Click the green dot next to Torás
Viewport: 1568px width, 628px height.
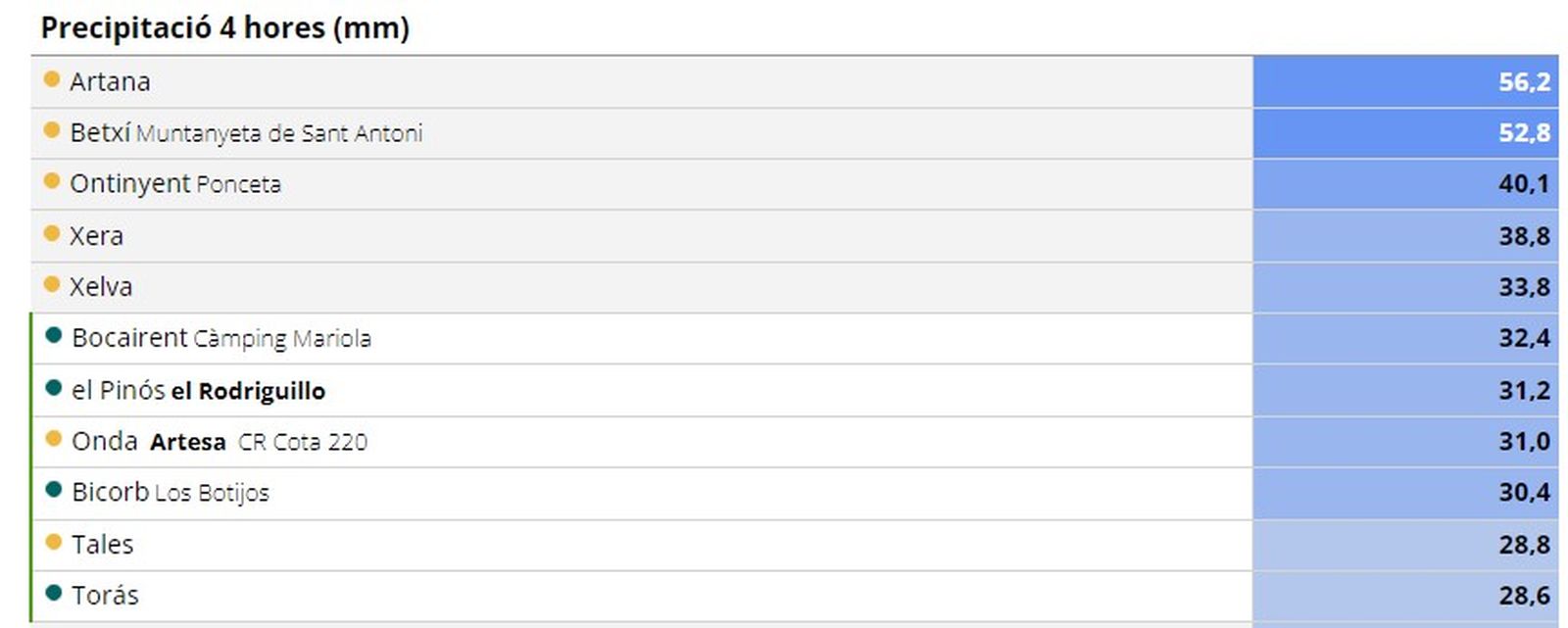[54, 593]
